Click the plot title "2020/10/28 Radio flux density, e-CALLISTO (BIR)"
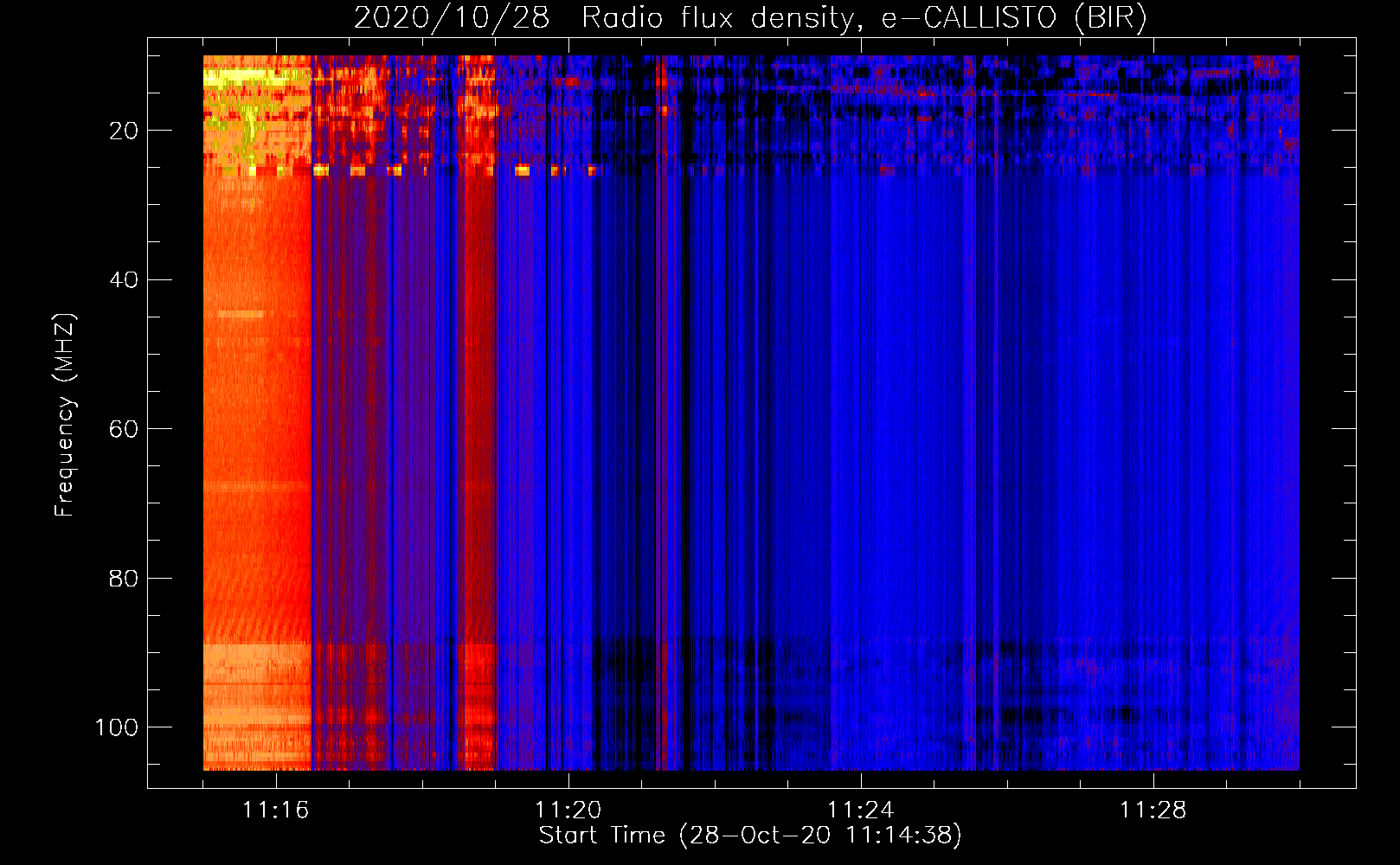 pos(750,17)
